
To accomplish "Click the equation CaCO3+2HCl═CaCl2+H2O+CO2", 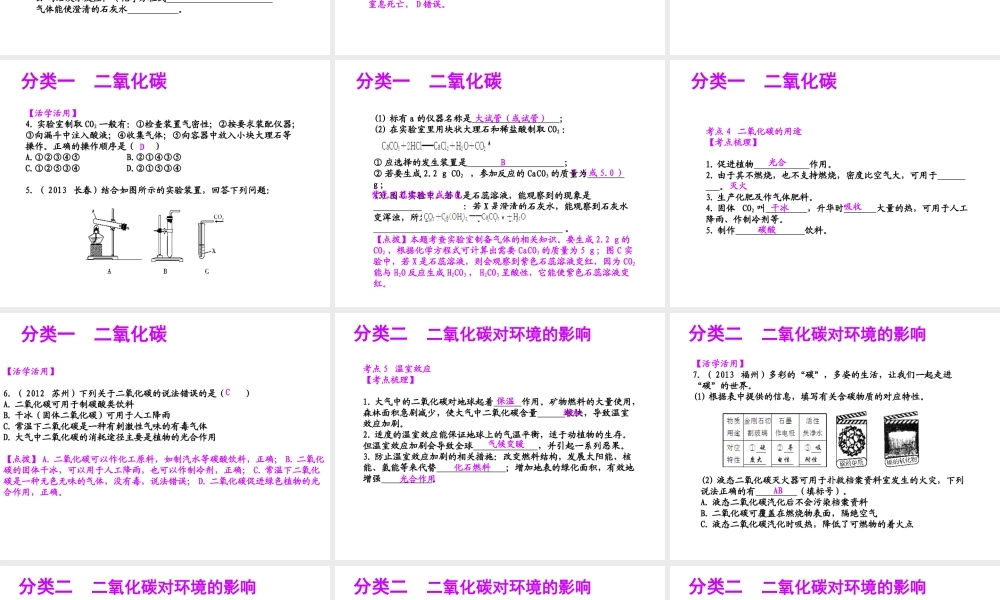I will point(436,146).
